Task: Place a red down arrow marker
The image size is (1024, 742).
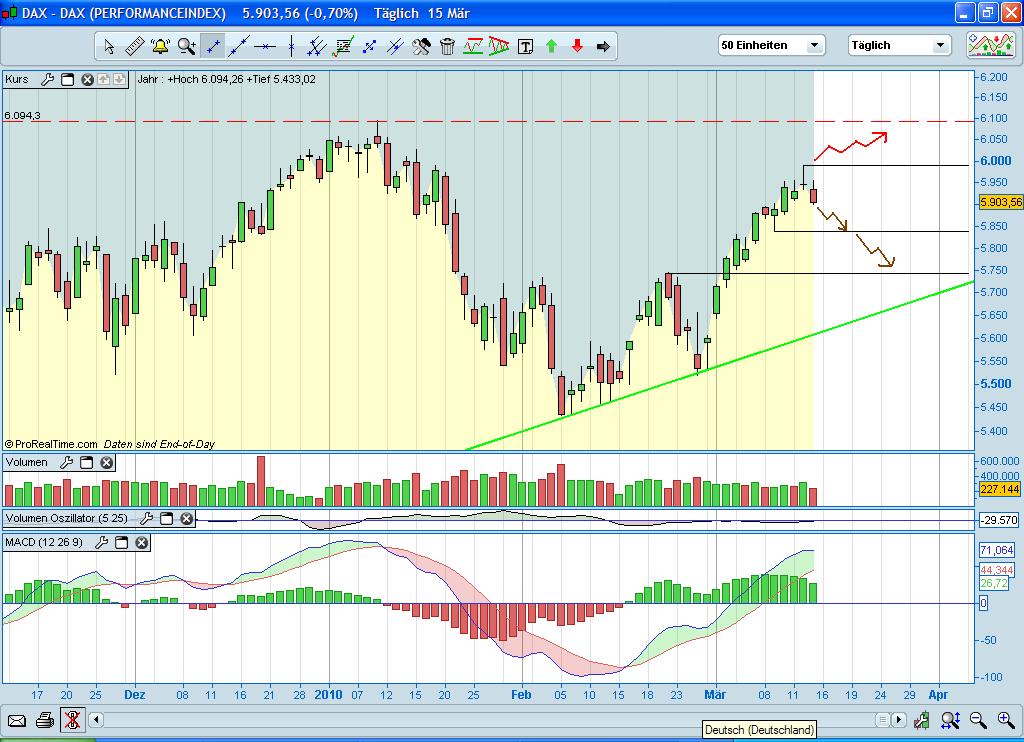Action: click(577, 46)
